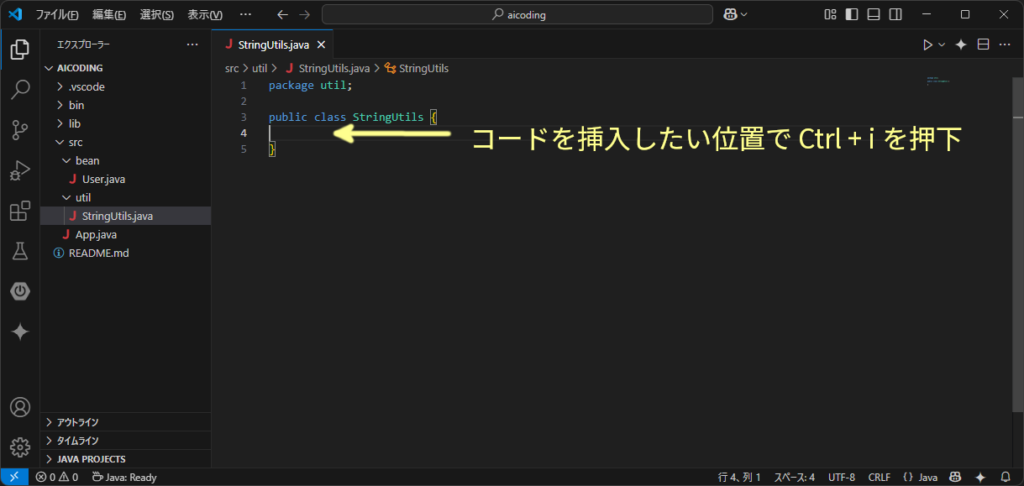Screen dimensions: 1024x486
Task: Collapse the util folder in explorer
Action: tap(125, 197)
